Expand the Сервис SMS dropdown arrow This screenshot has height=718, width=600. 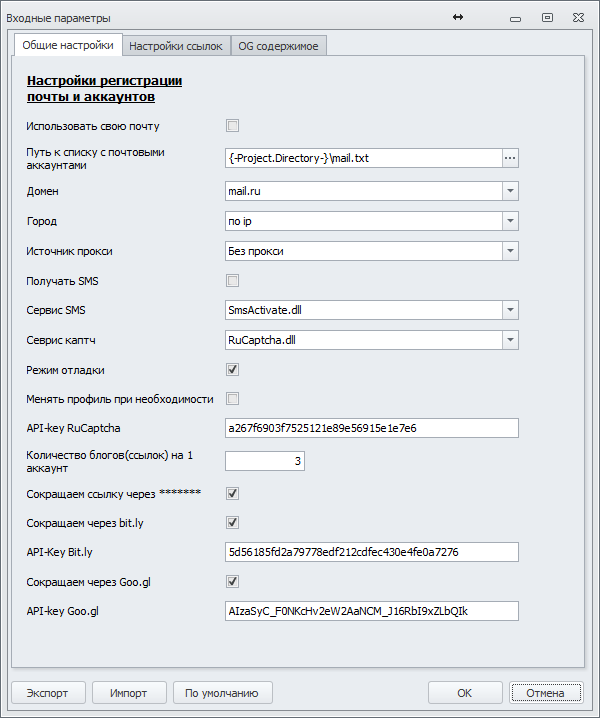[510, 310]
